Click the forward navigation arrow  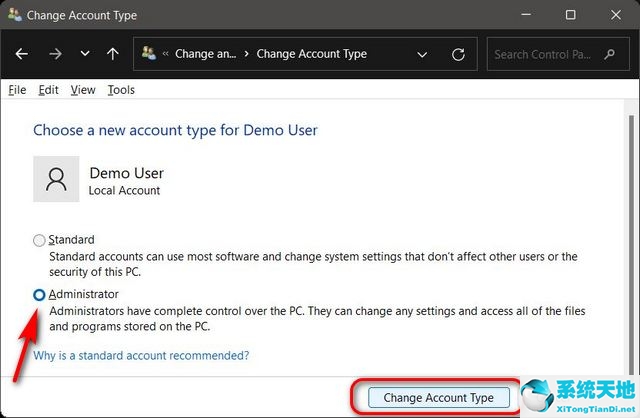click(x=55, y=53)
